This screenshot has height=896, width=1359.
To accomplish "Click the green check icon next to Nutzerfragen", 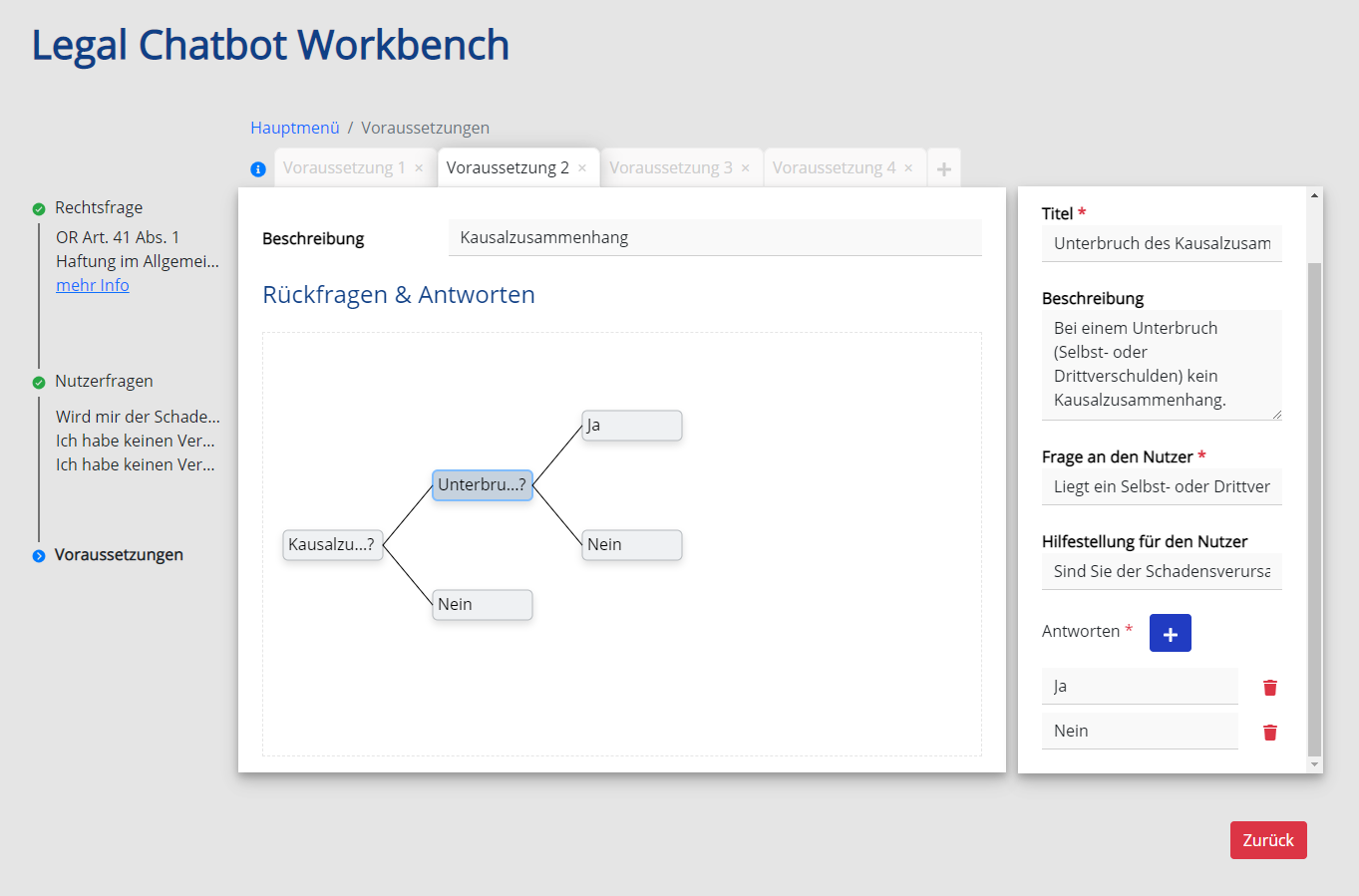I will tap(39, 383).
